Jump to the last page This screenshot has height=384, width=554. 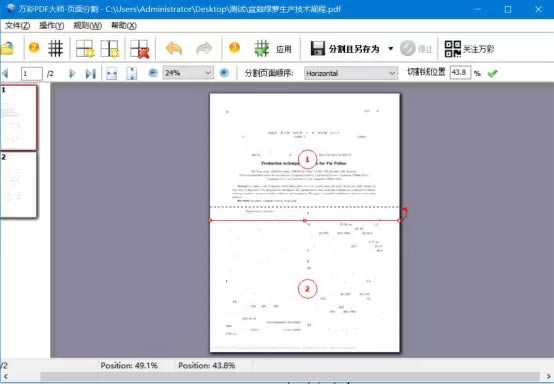90,73
